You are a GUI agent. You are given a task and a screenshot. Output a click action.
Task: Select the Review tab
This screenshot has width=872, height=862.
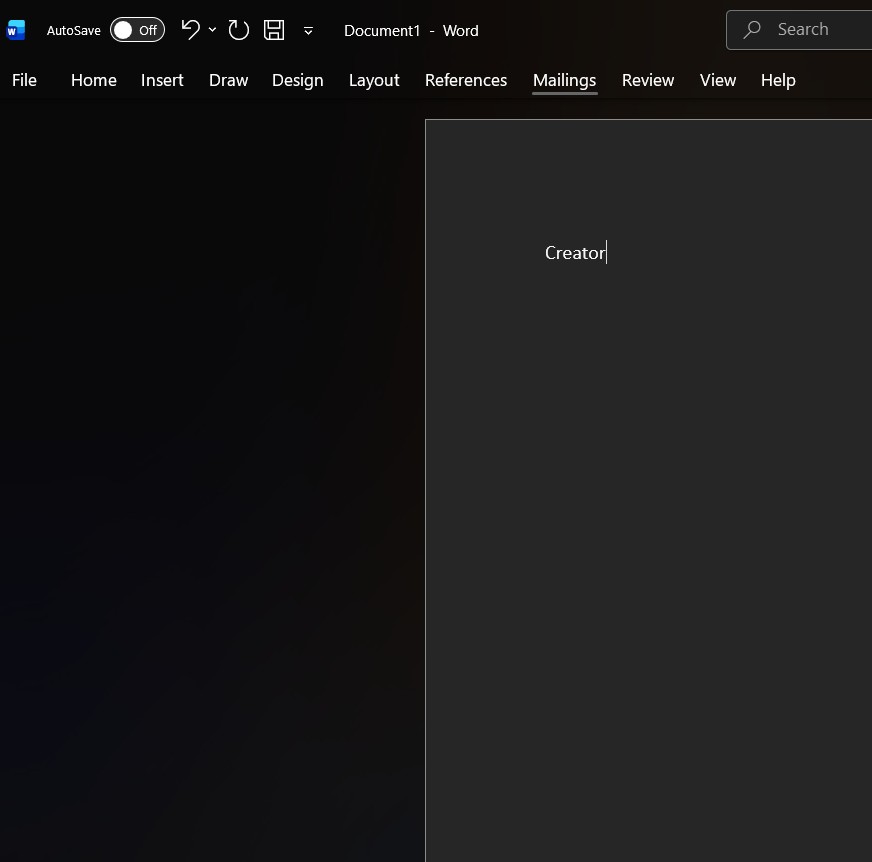pos(648,80)
